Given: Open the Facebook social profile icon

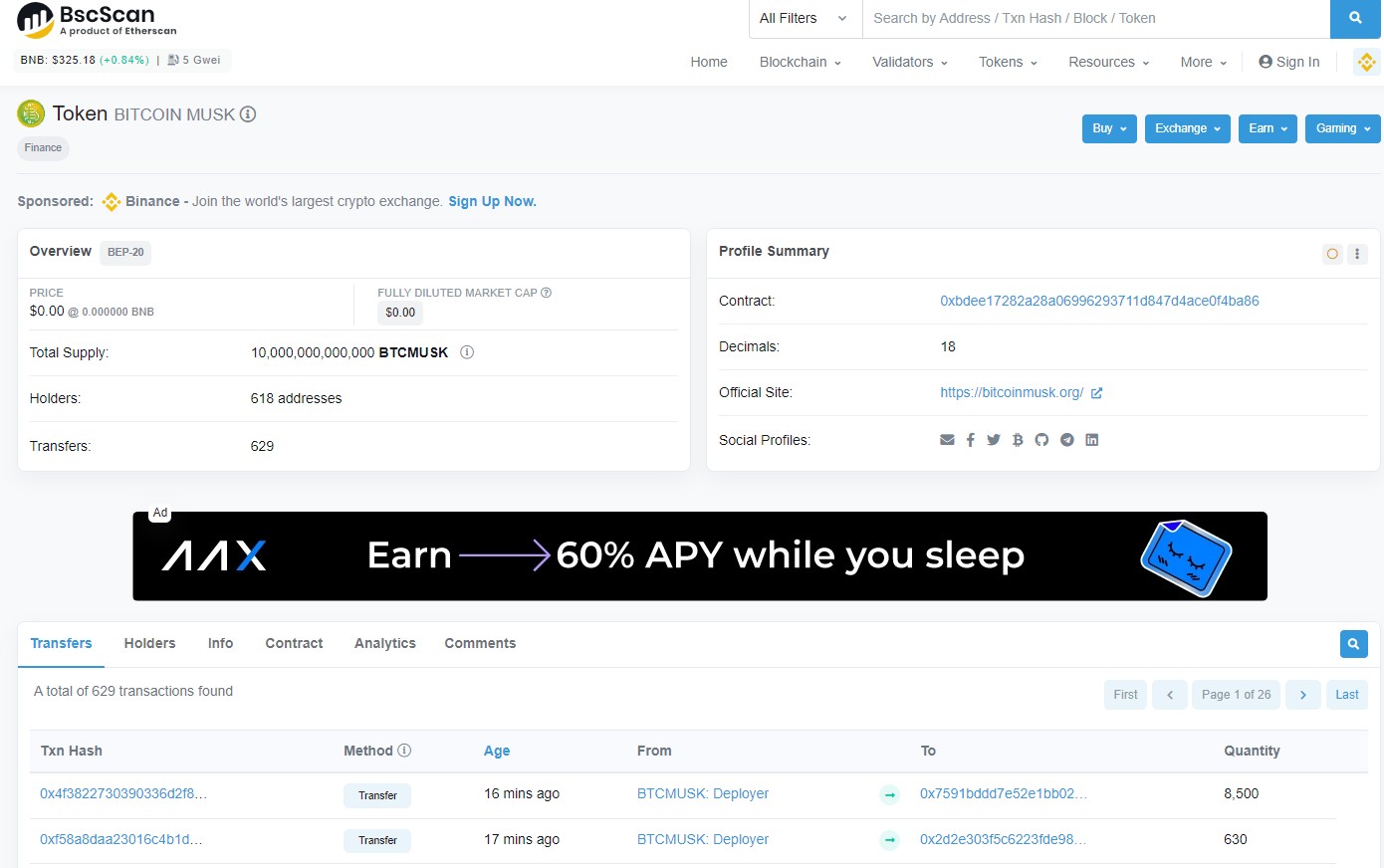Looking at the screenshot, I should (x=971, y=440).
